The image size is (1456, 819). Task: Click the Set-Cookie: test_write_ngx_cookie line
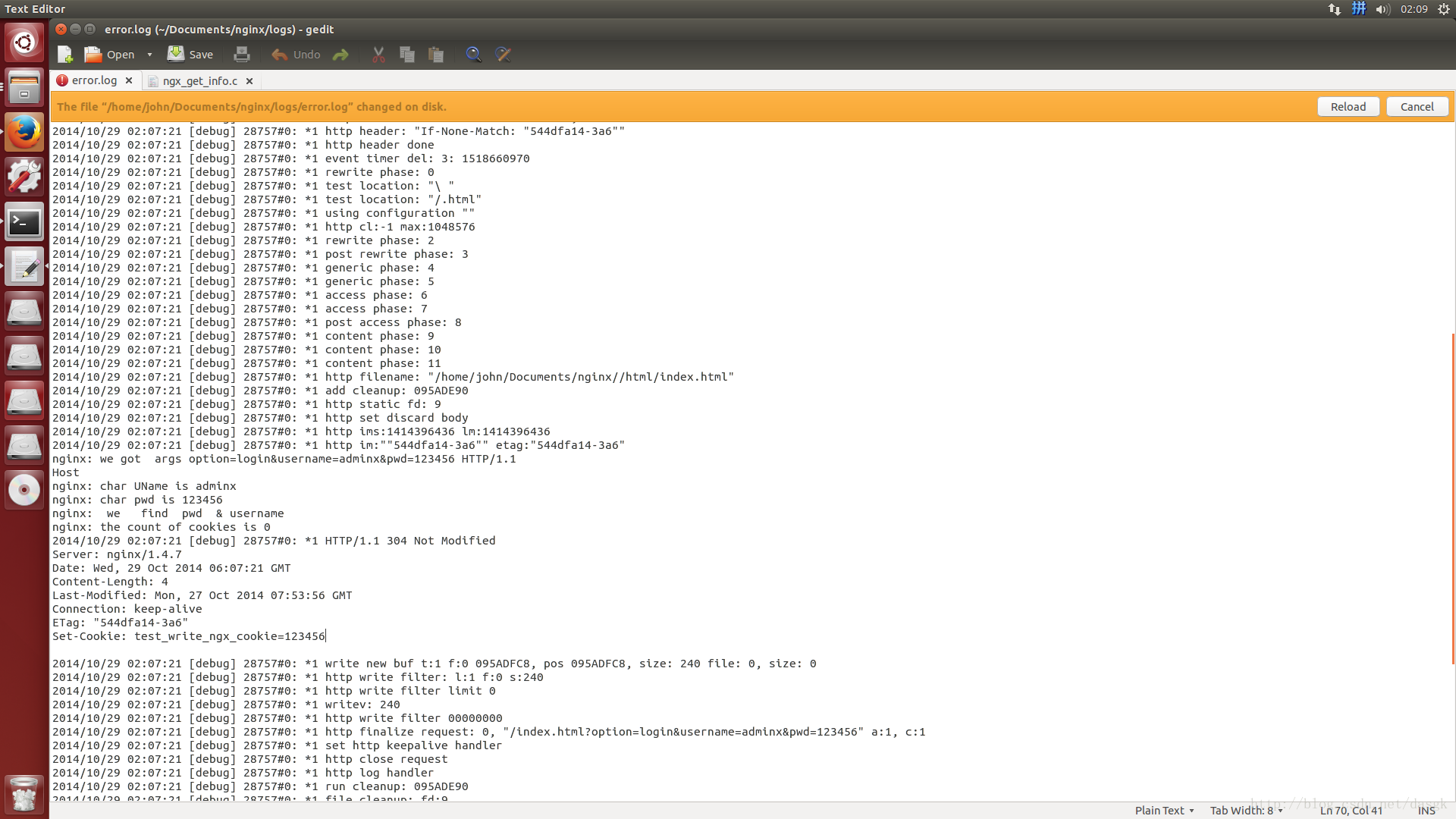coord(189,636)
